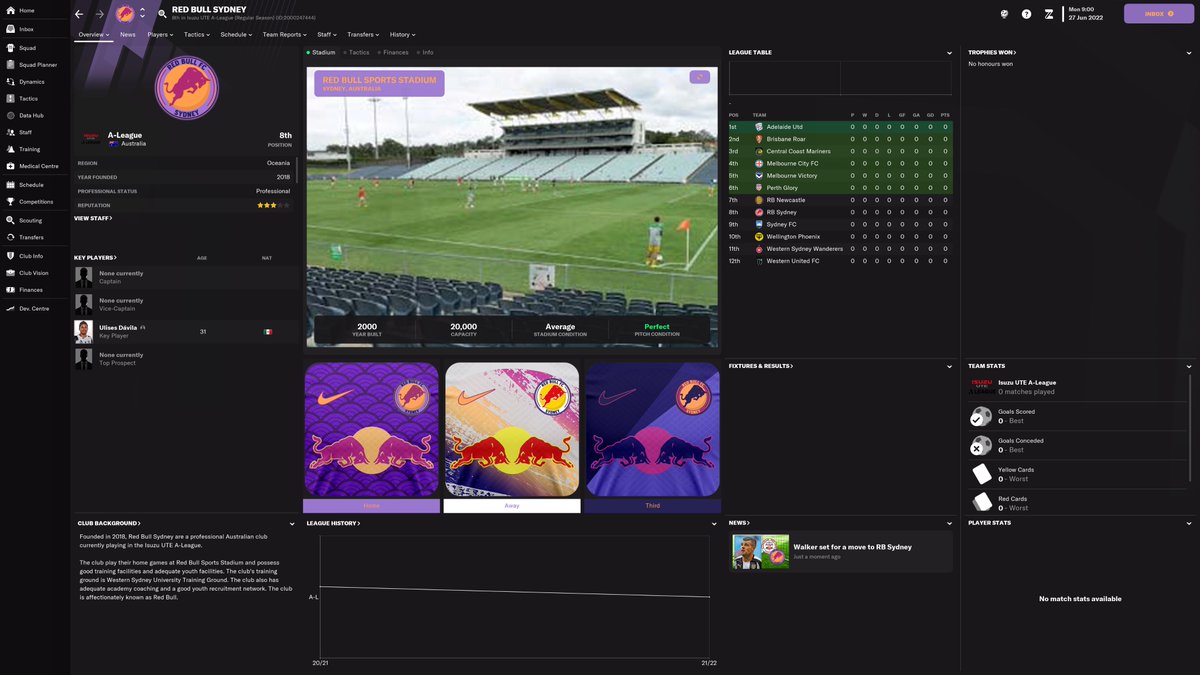Expand the Team Stats panel chevron
Image resolution: width=1200 pixels, height=675 pixels.
(1190, 366)
